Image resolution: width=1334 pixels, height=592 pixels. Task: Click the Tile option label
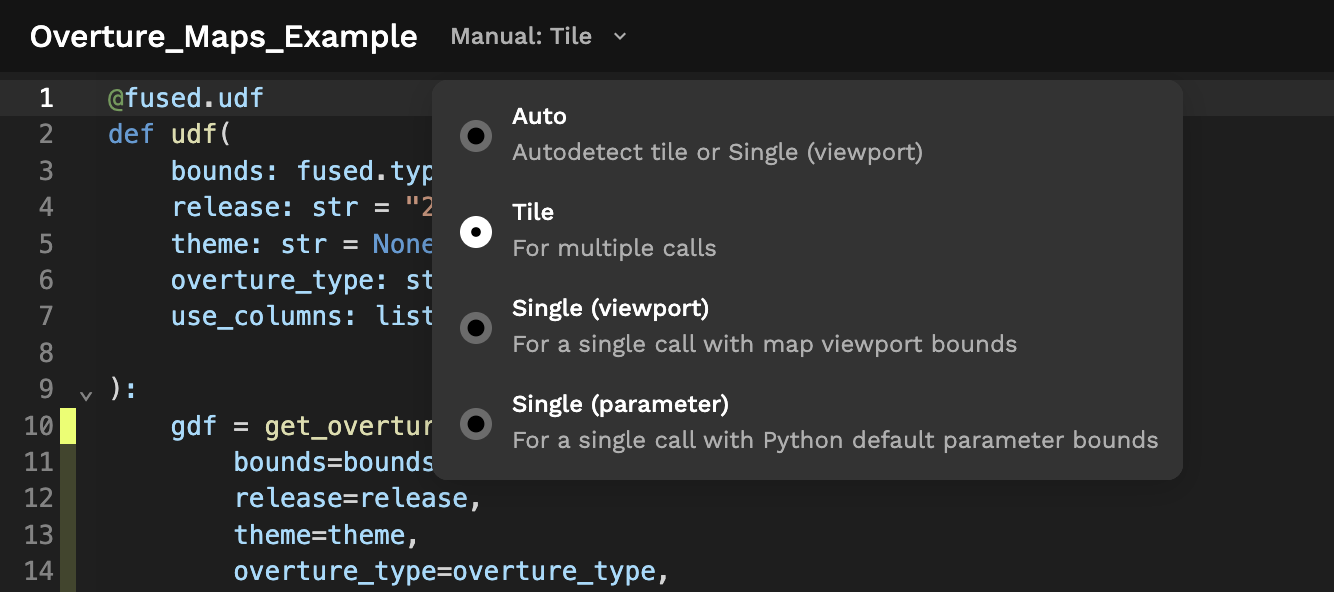[533, 213]
